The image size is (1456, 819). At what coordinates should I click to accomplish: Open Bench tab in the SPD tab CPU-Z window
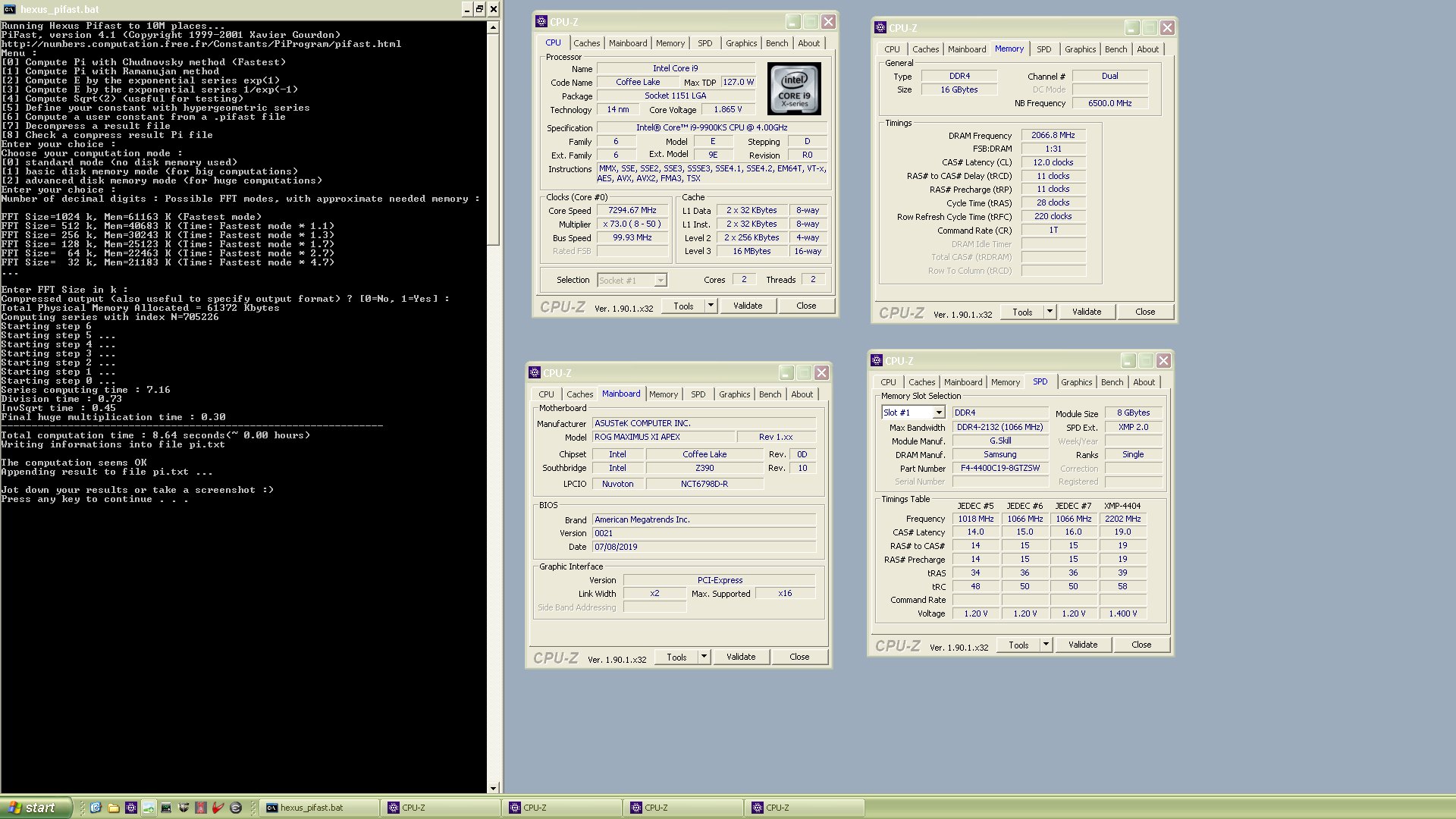pyautogui.click(x=1112, y=382)
